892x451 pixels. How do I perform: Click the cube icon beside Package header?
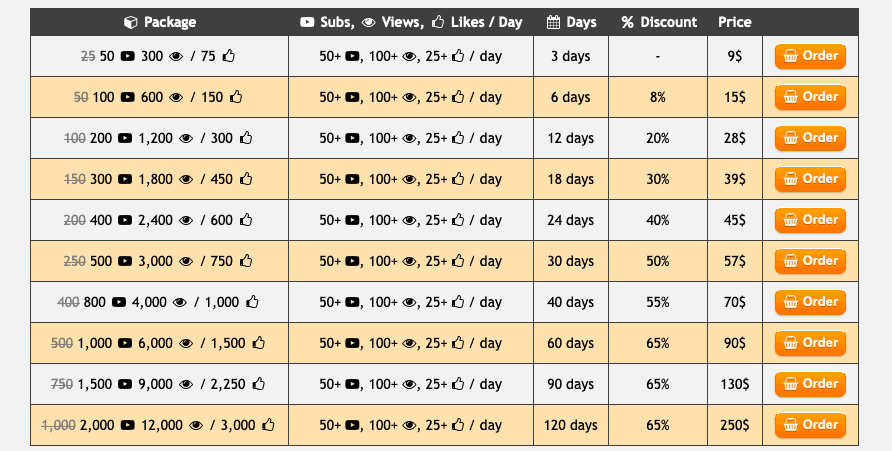click(131, 22)
